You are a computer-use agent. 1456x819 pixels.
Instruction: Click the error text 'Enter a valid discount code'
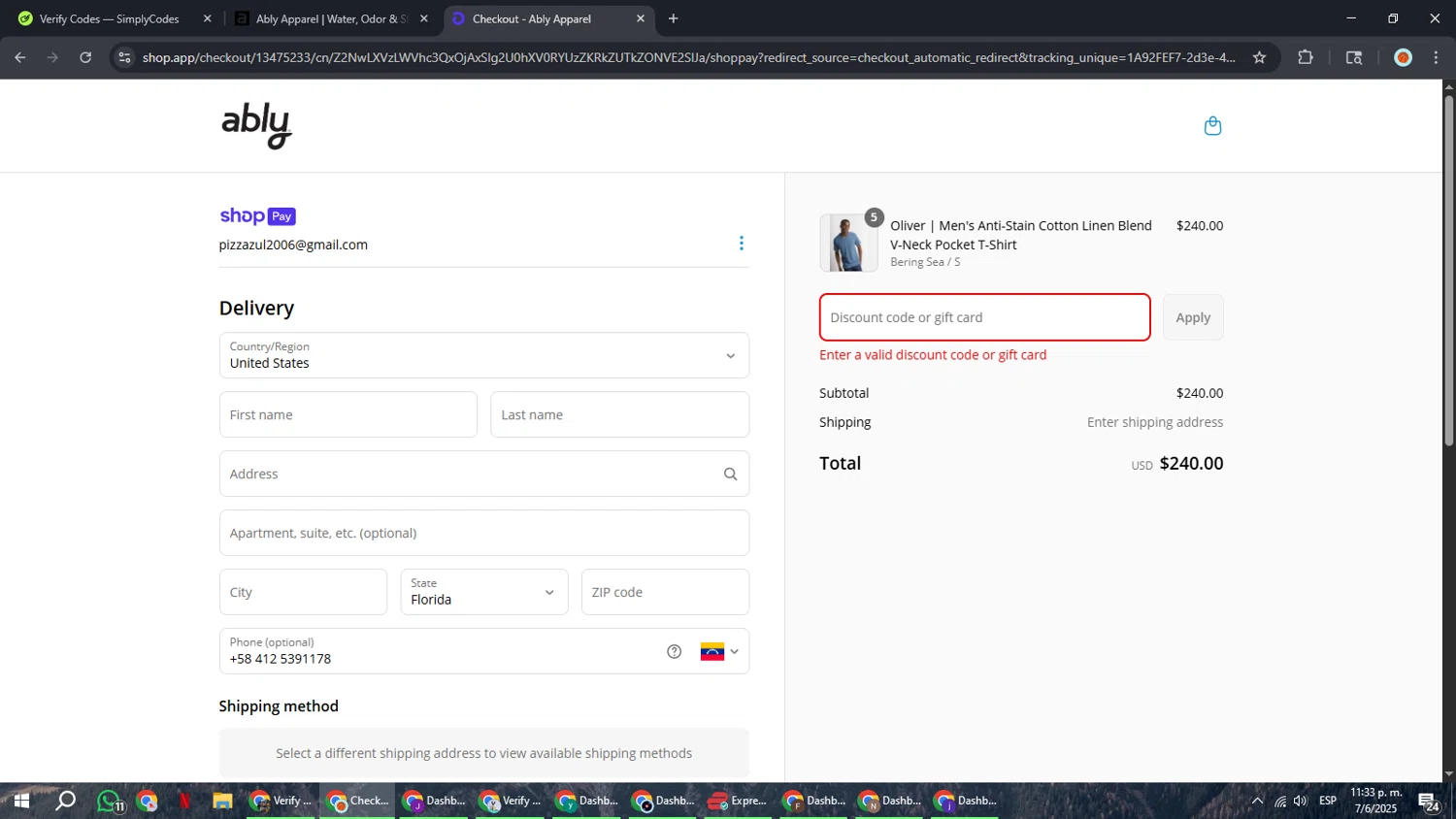(x=933, y=355)
